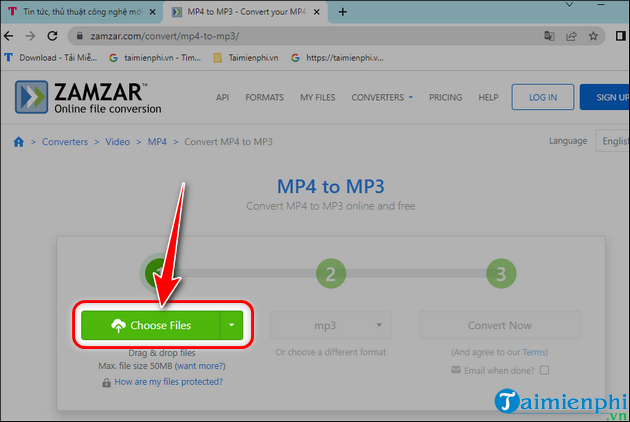
Task: Click the LOG IN button
Action: point(543,97)
